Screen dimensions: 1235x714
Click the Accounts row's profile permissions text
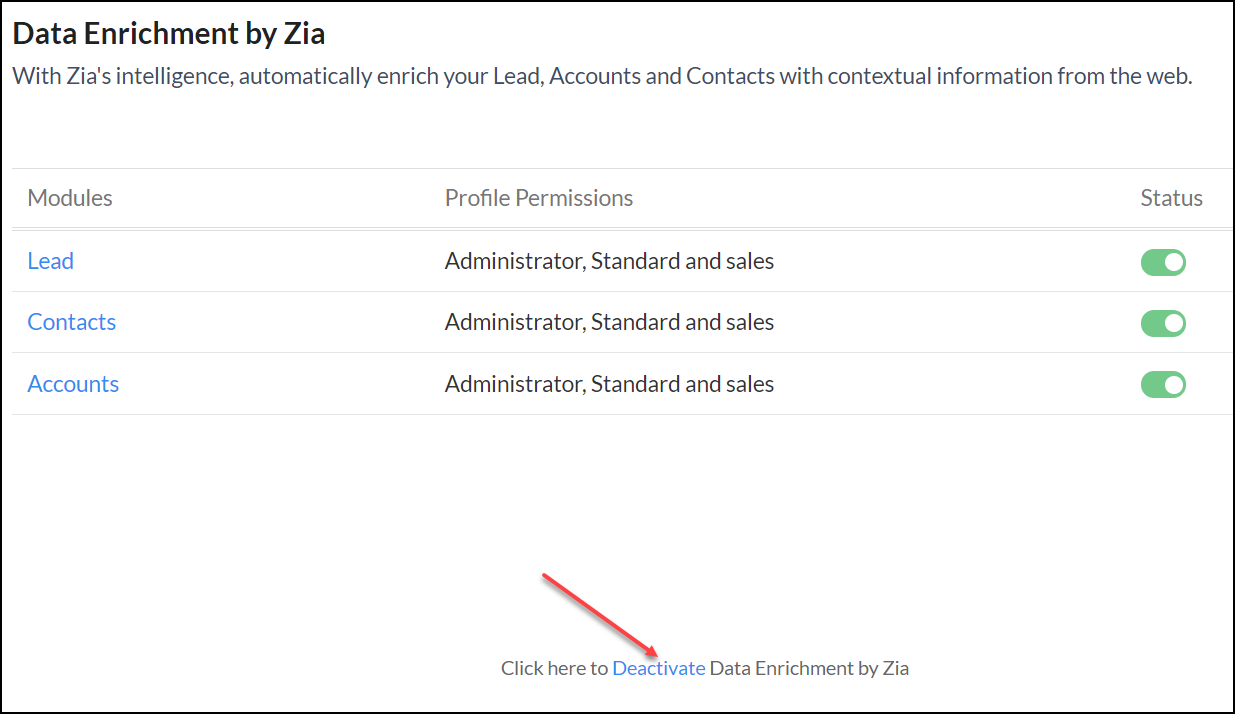click(609, 384)
